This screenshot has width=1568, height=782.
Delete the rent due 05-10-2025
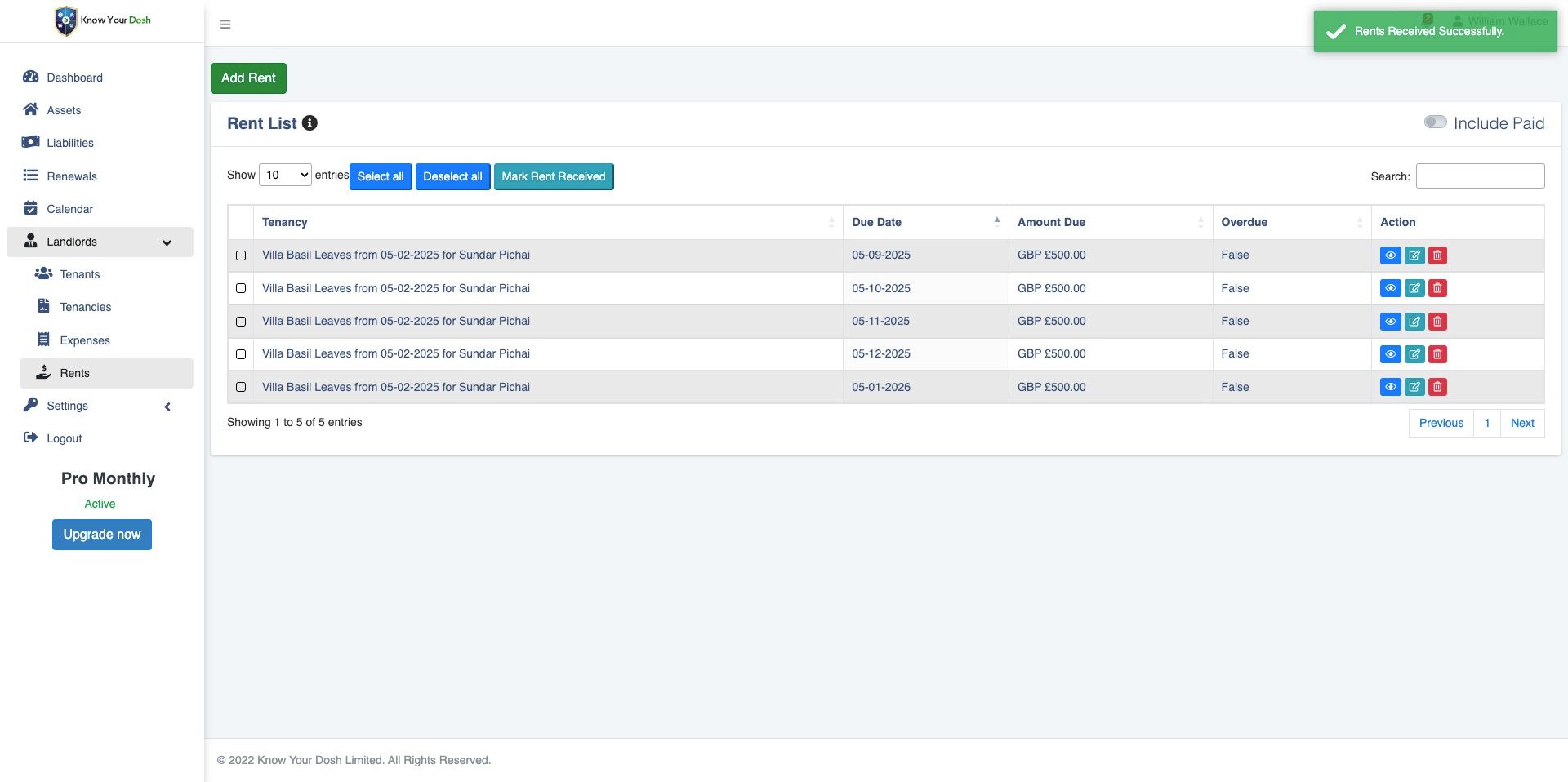click(1437, 288)
